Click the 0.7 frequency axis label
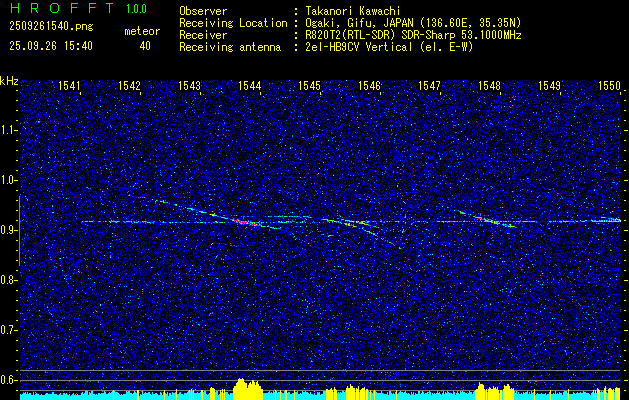 click(8, 330)
